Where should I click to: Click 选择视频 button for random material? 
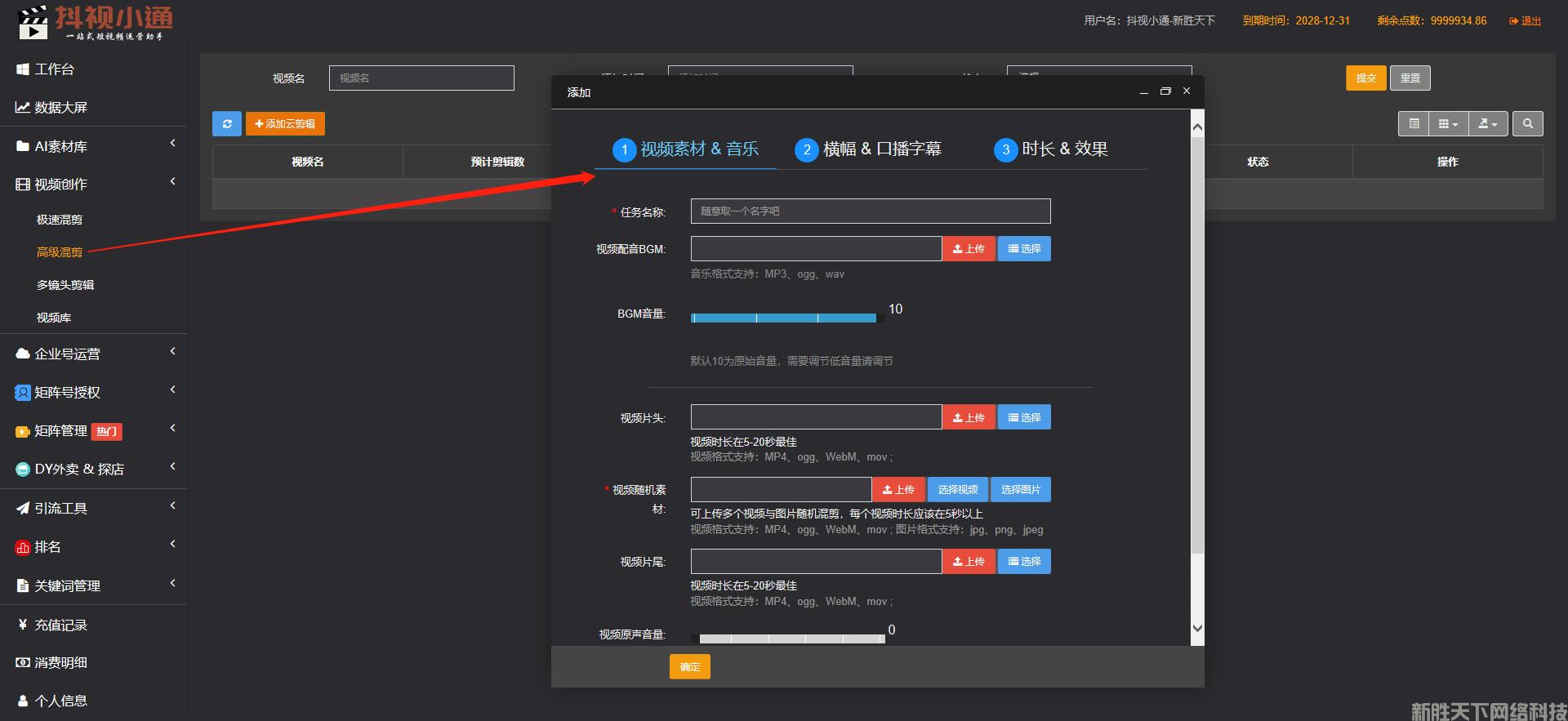(957, 490)
